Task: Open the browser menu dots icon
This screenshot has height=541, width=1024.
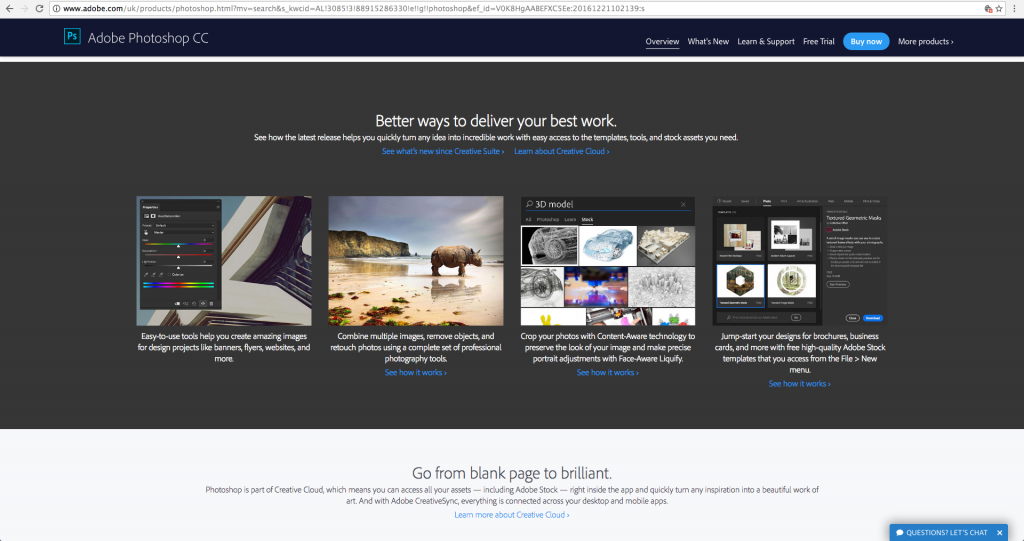Action: [1016, 8]
